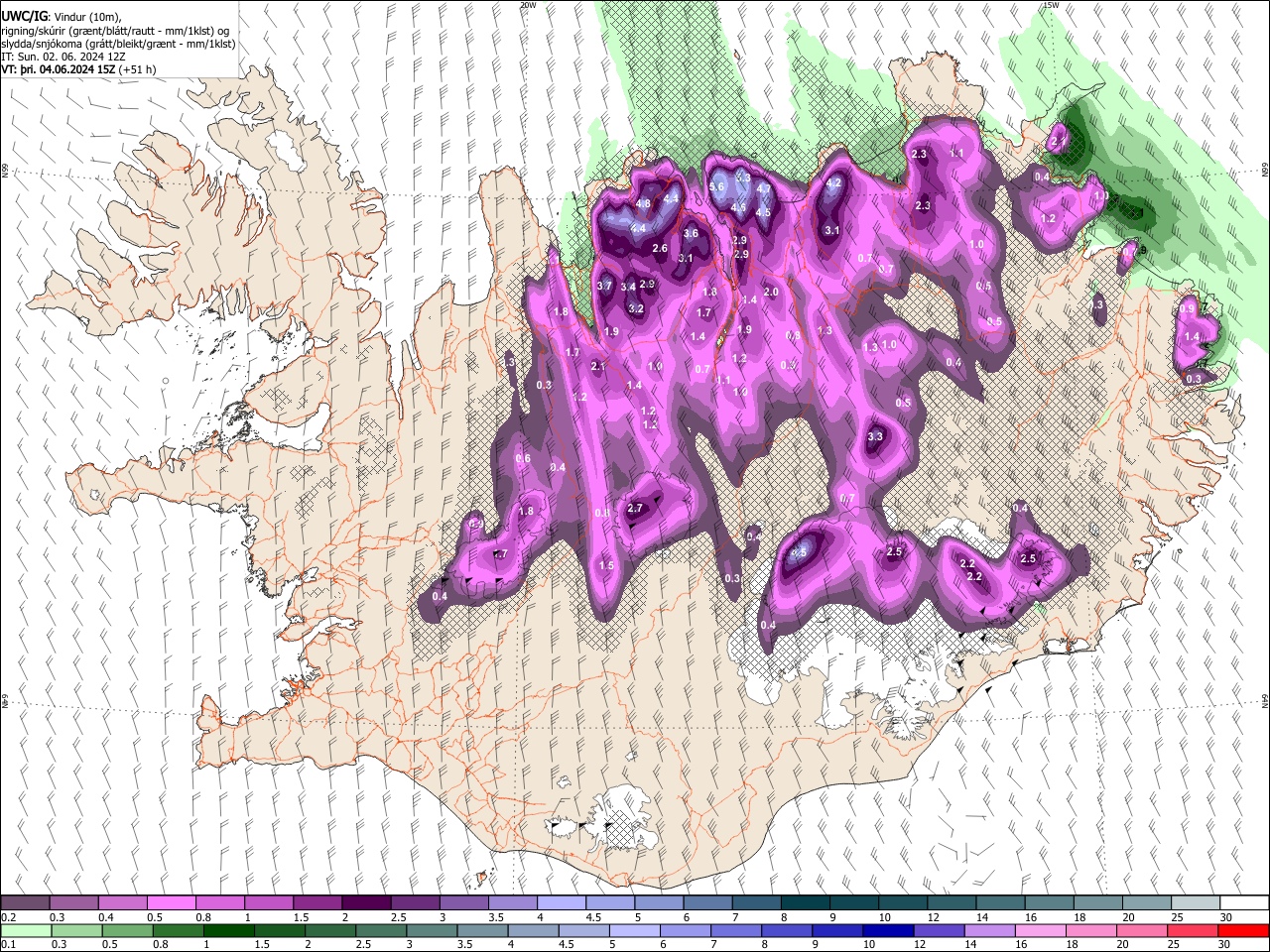Click the 3.6 snowfall value on the map
1270x952 pixels.
(x=692, y=234)
